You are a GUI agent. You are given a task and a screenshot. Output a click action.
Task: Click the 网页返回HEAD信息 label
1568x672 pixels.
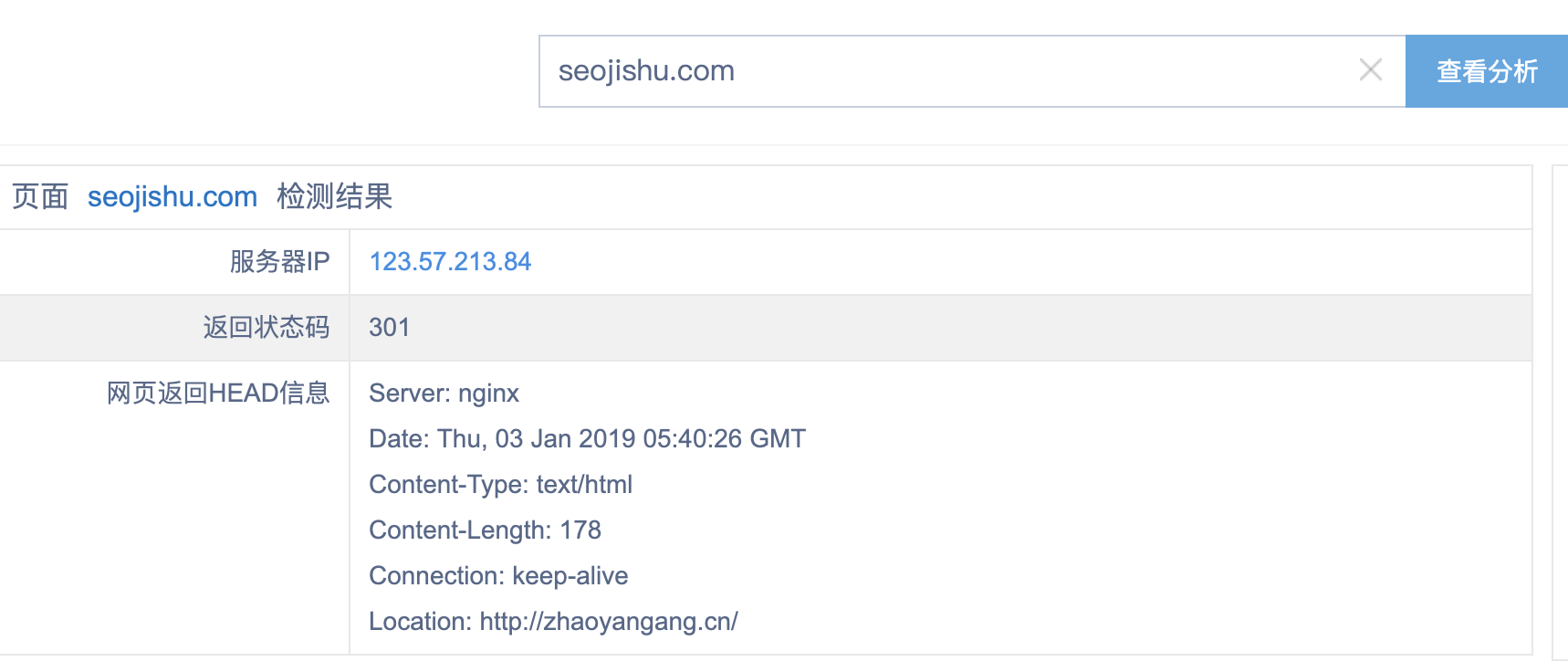point(218,394)
